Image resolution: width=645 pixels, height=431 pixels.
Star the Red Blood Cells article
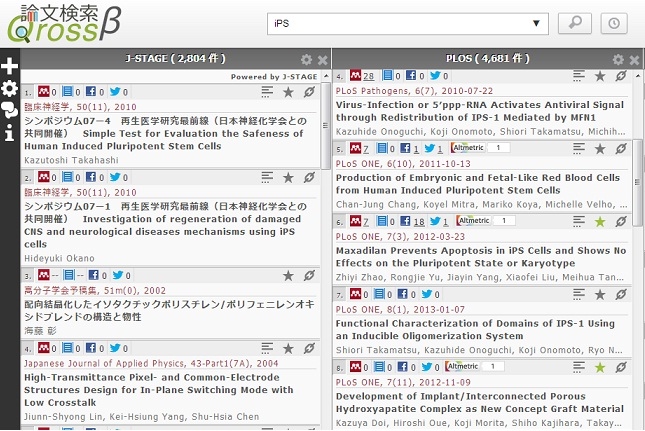pos(600,149)
